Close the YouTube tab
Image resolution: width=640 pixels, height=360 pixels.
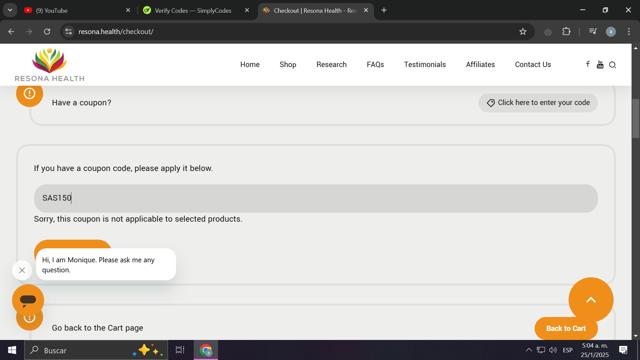pos(128,10)
